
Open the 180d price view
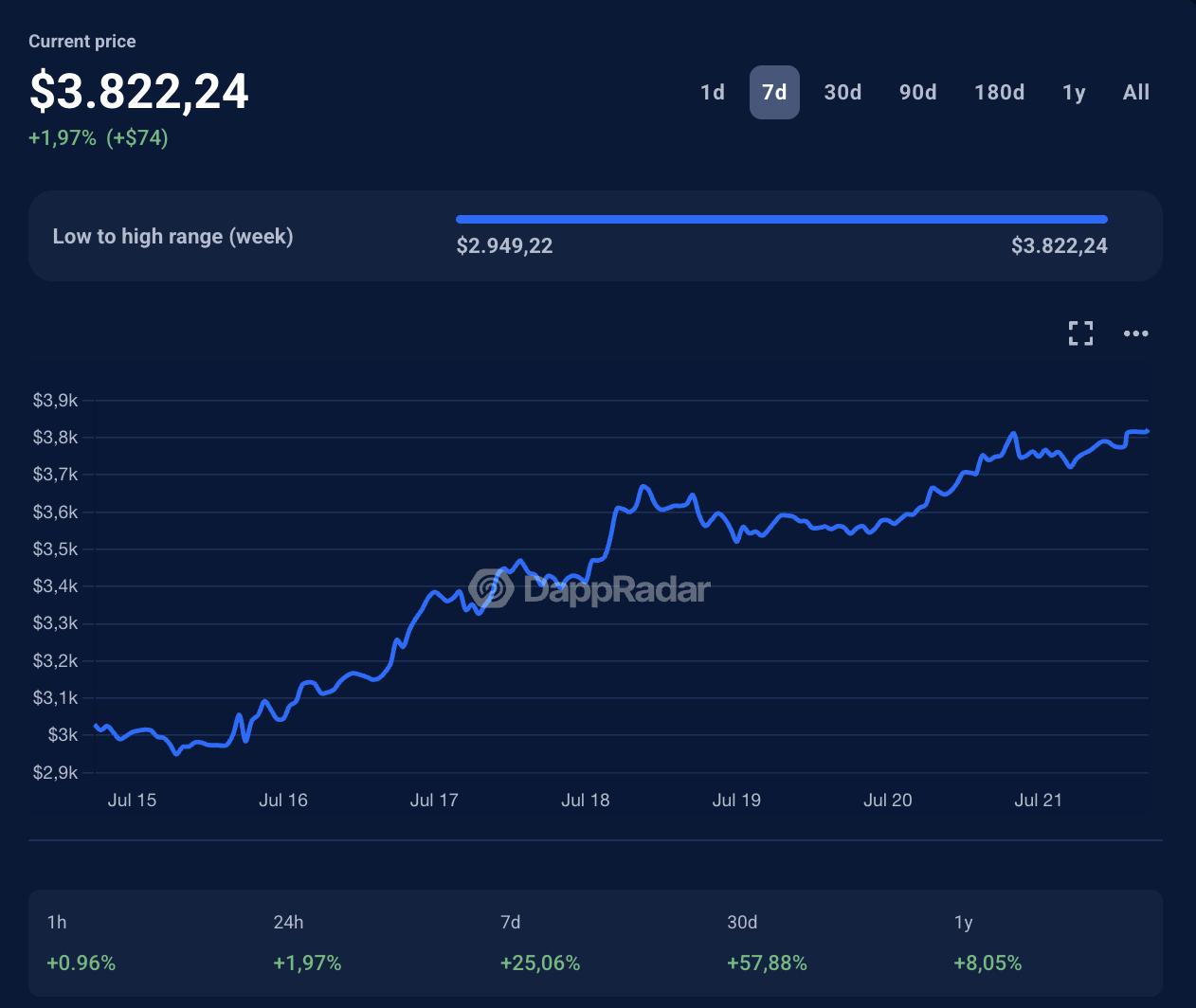pos(999,92)
